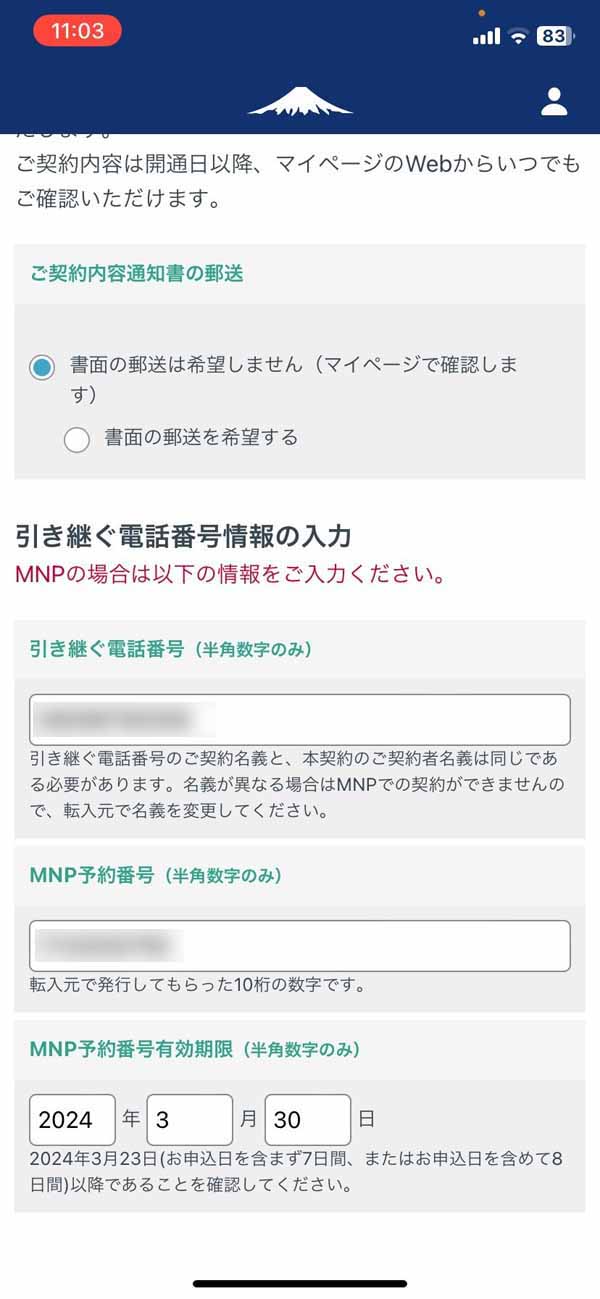Tap the home indicator bar at the bottom
The image size is (600, 1299).
300,1284
